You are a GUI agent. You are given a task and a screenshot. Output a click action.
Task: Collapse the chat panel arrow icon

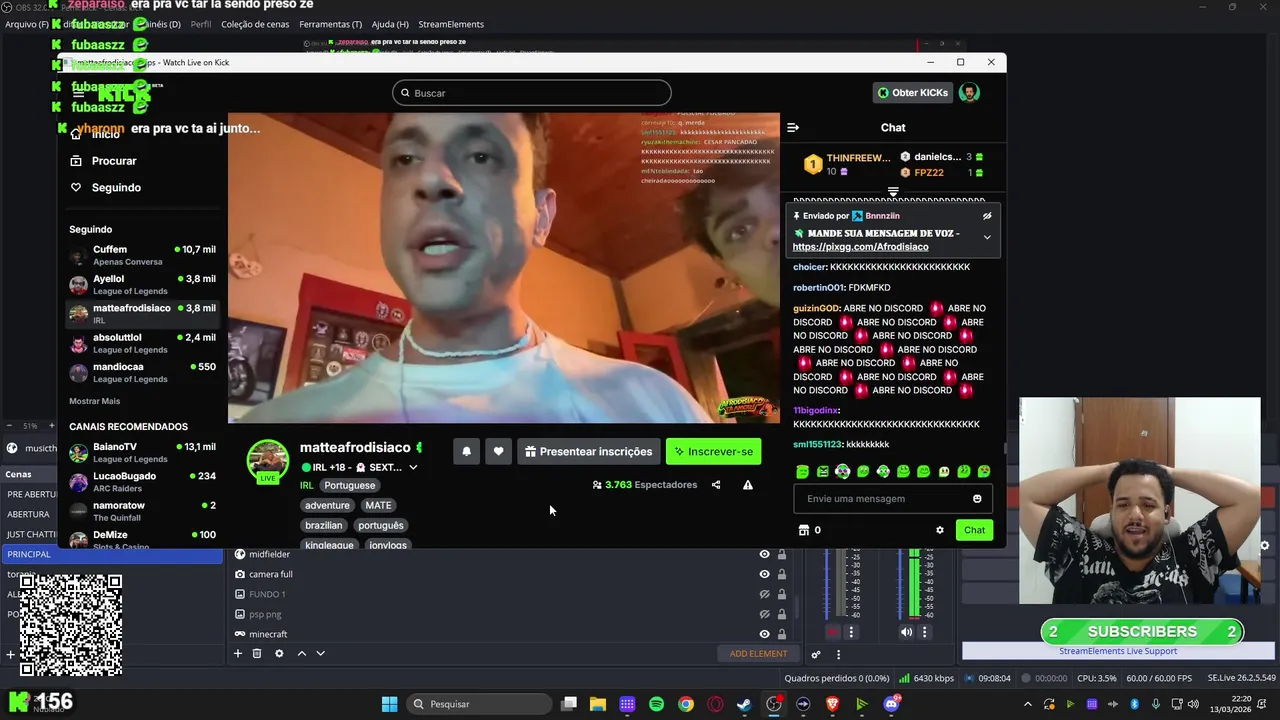click(x=793, y=128)
